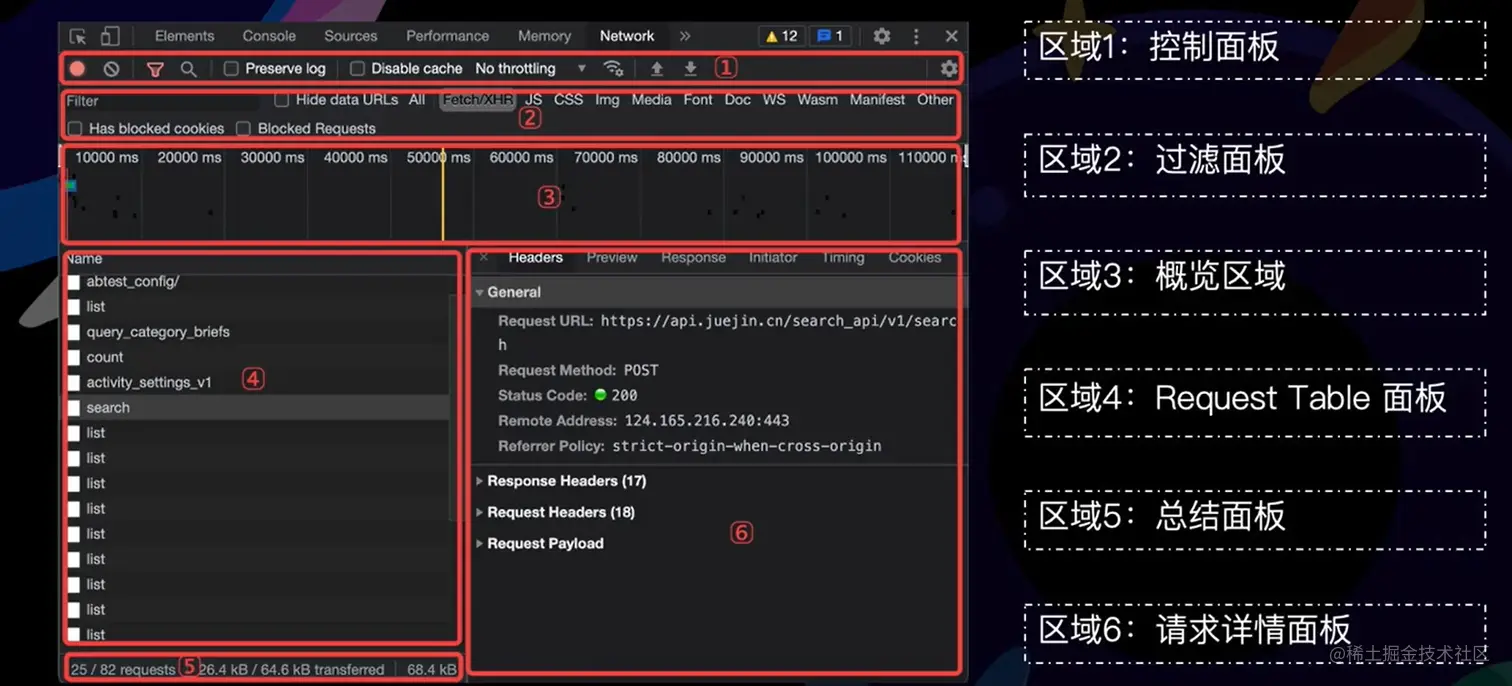Screen dimensions: 1512x686
Task: Filter requests by Wasm
Action: coord(817,100)
